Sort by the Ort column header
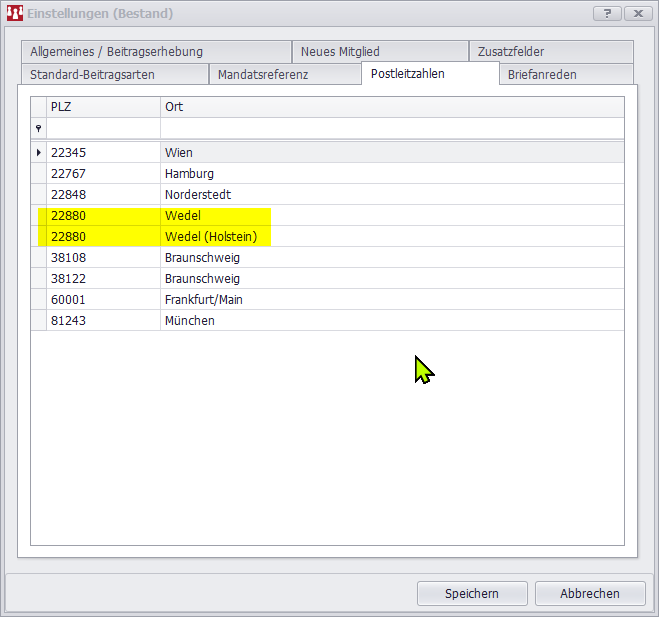This screenshot has height=617, width=659. (390, 107)
